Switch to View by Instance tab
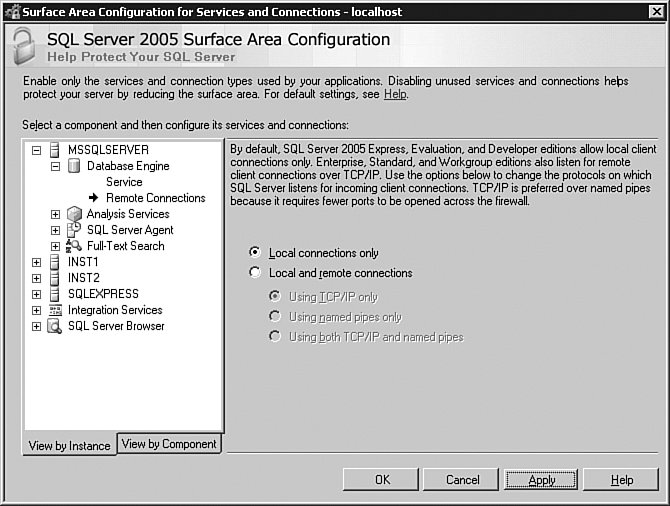 tap(69, 445)
